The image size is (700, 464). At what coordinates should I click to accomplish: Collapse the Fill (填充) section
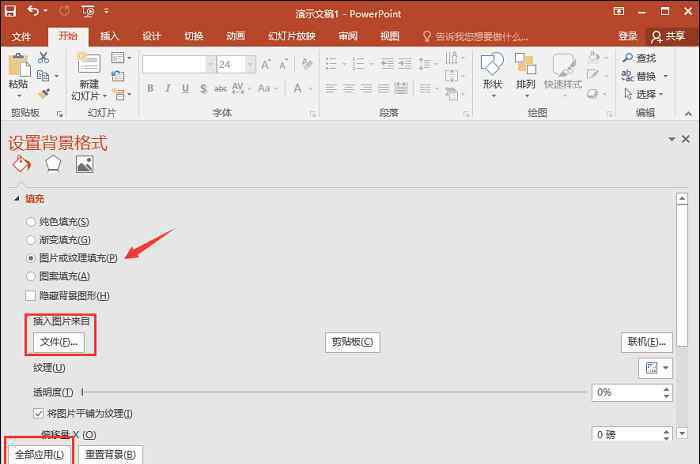[x=16, y=198]
